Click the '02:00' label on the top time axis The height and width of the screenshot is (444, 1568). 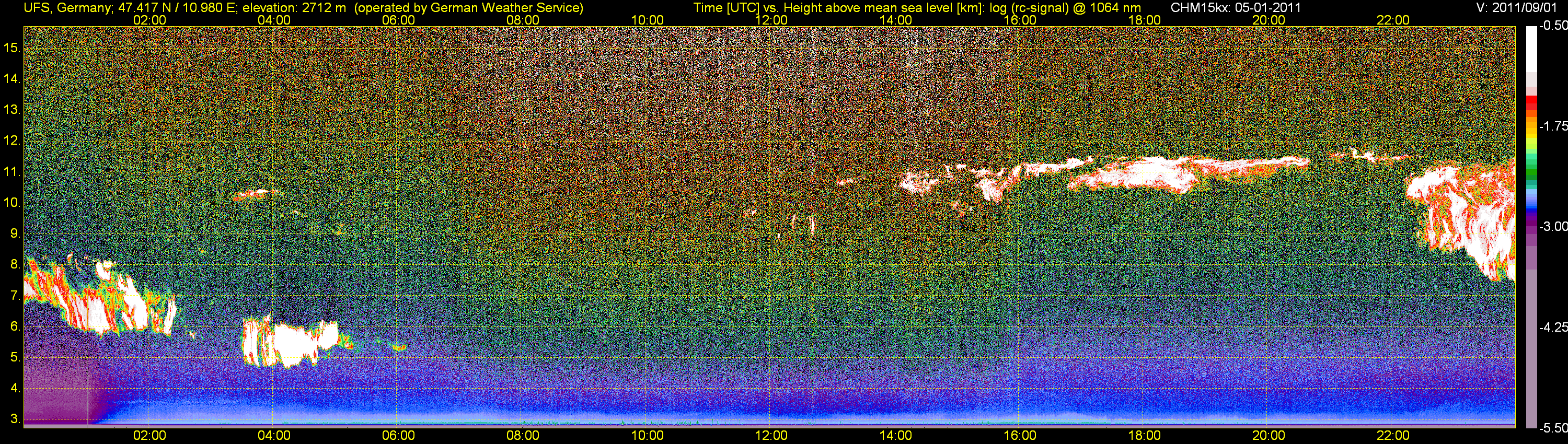point(149,20)
